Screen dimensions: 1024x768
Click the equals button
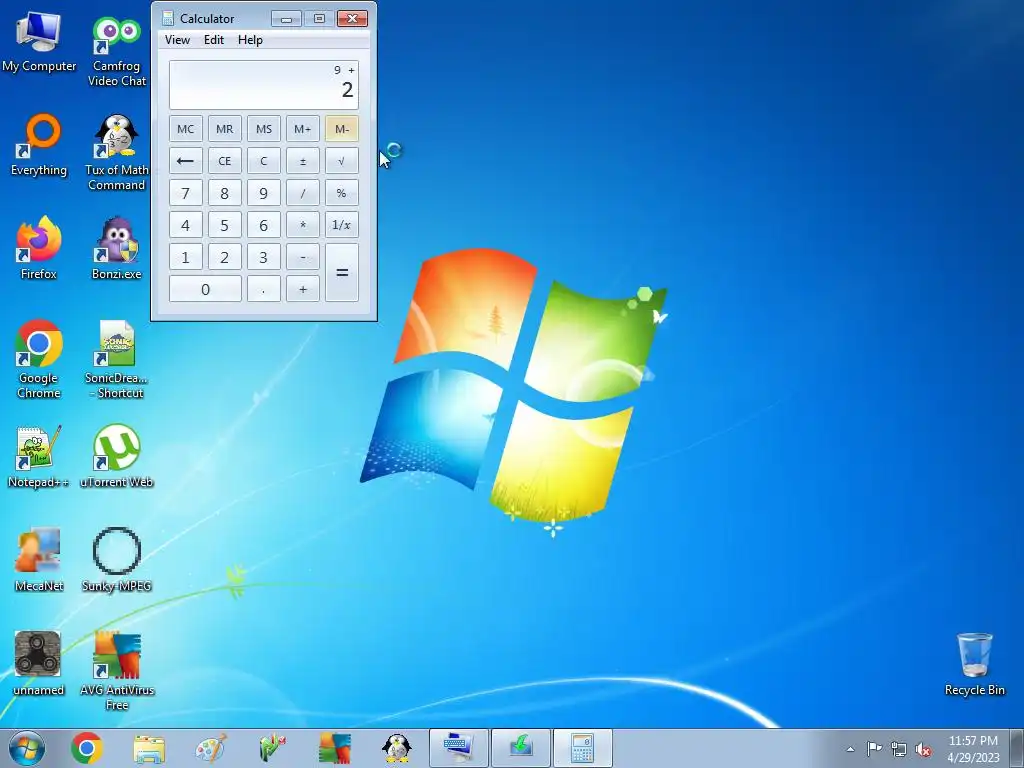tap(342, 272)
